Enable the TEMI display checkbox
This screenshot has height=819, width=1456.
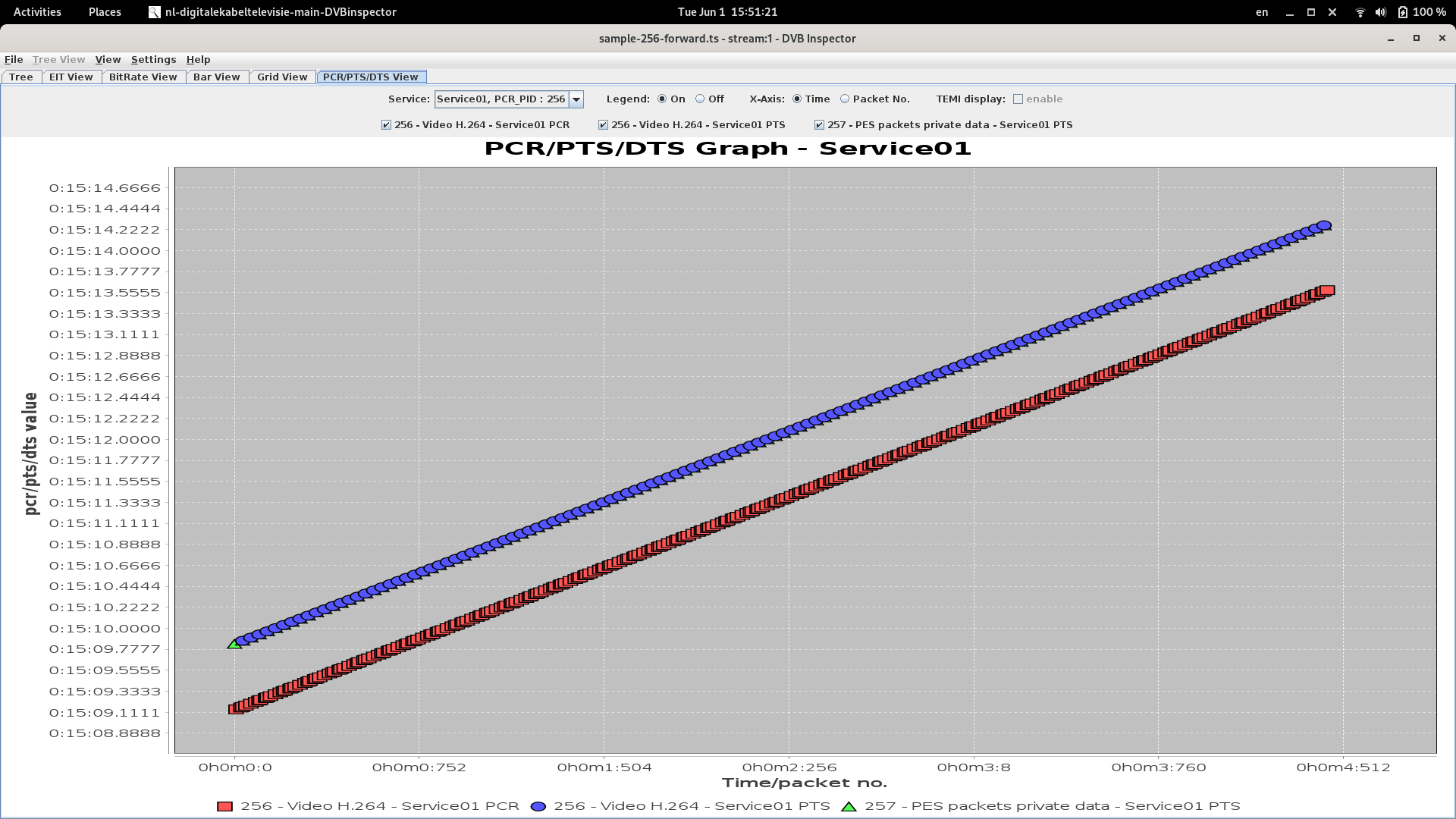click(x=1018, y=99)
